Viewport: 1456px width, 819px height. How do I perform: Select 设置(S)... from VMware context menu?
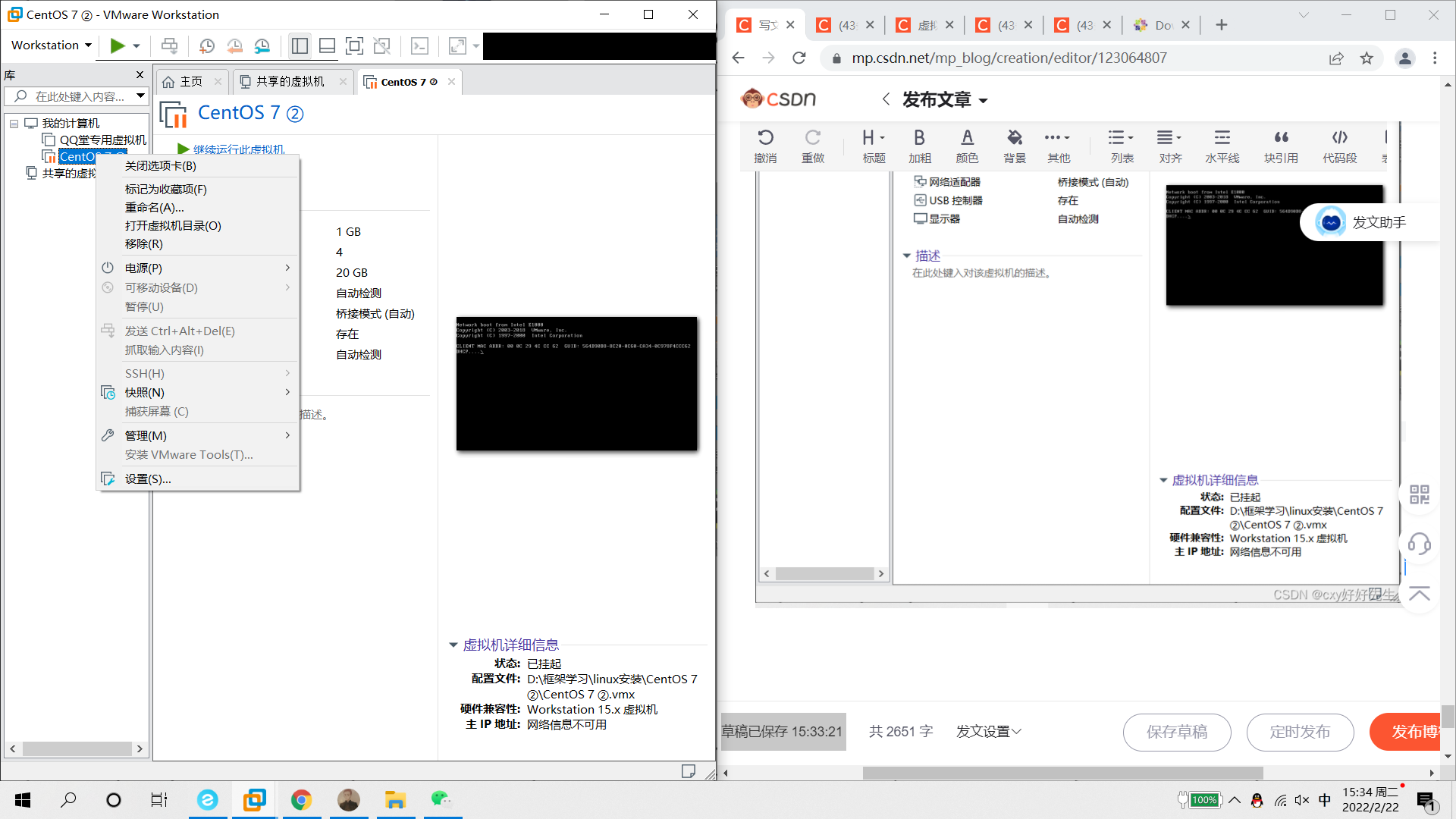tap(148, 478)
